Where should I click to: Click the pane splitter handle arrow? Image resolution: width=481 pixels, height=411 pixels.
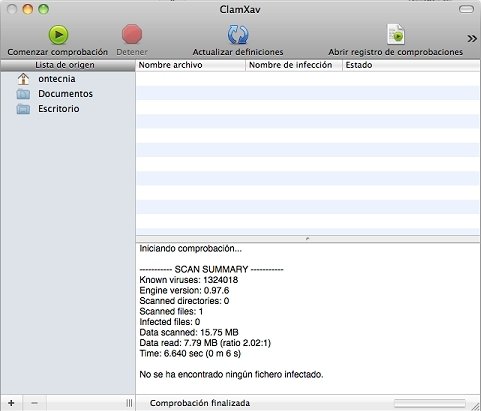pyautogui.click(x=307, y=239)
